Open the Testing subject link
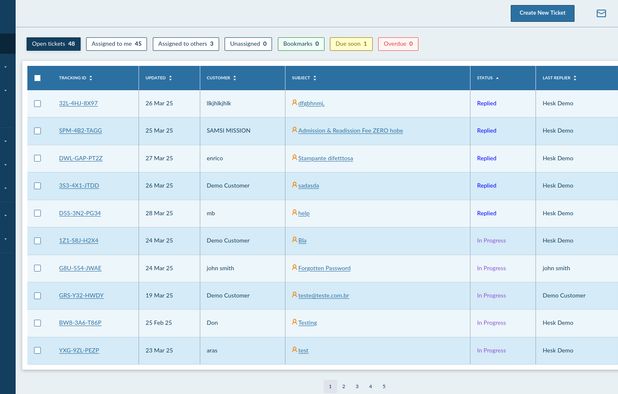The width and height of the screenshot is (618, 394). [x=307, y=323]
